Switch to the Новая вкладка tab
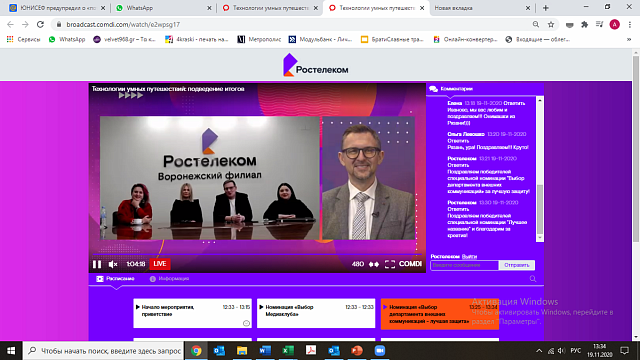The height and width of the screenshot is (360, 640). tap(482, 8)
